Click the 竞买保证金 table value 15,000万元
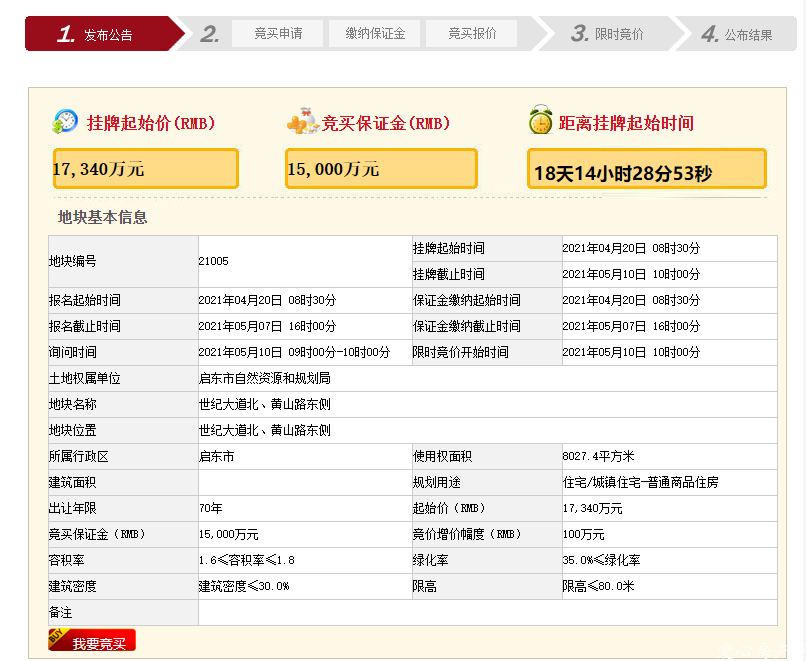This screenshot has width=806, height=661. [x=229, y=535]
